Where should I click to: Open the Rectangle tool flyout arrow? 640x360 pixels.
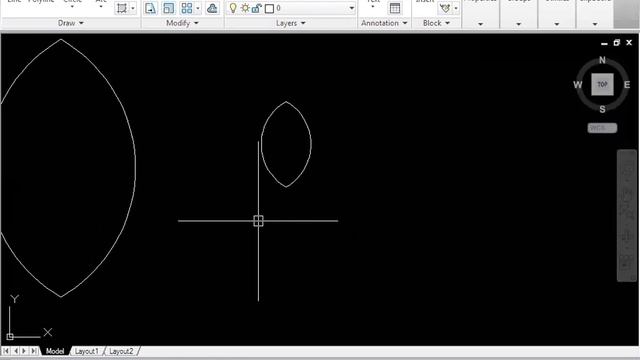(133, 8)
